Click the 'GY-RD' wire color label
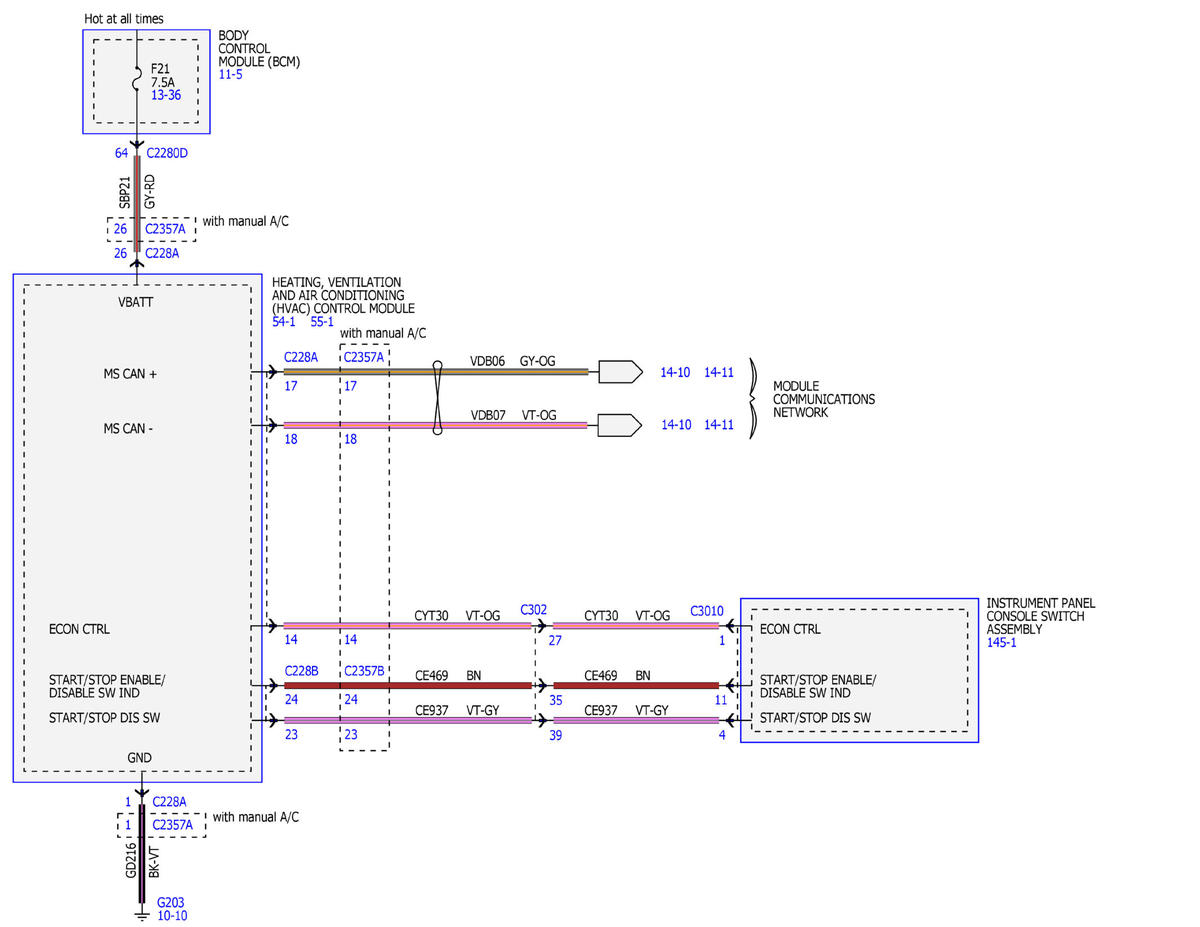The image size is (1200, 927). click(x=151, y=193)
